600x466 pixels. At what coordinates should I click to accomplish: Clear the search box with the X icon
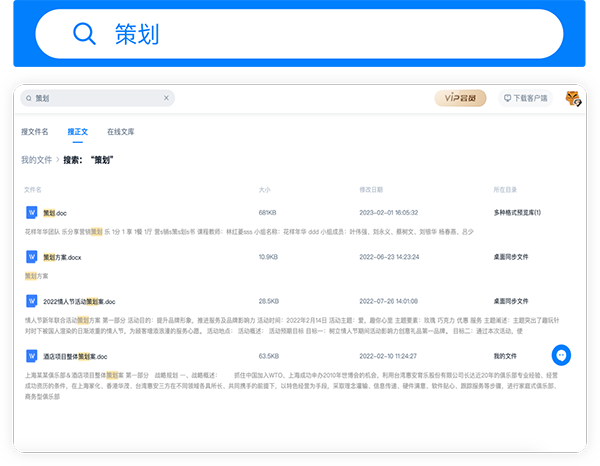[x=166, y=98]
